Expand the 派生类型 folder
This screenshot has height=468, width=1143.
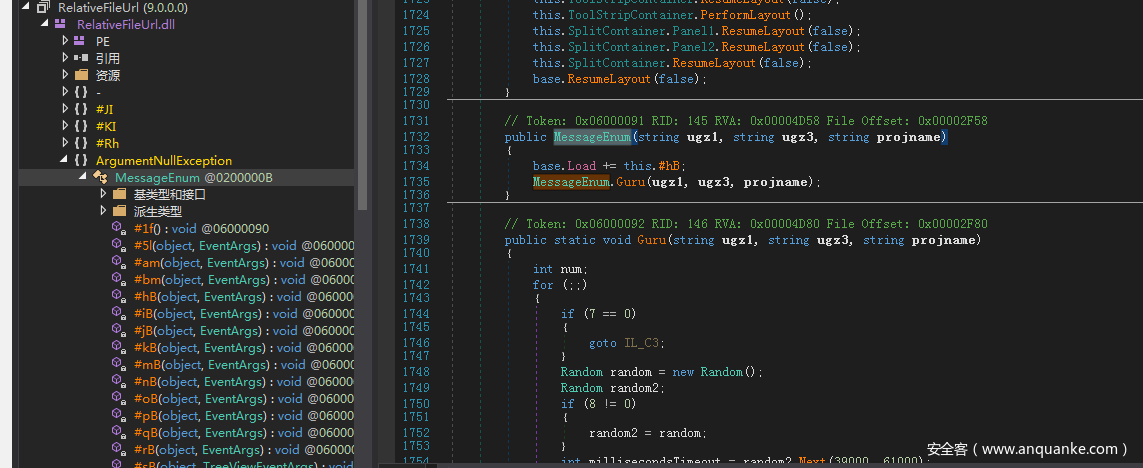pyautogui.click(x=103, y=211)
